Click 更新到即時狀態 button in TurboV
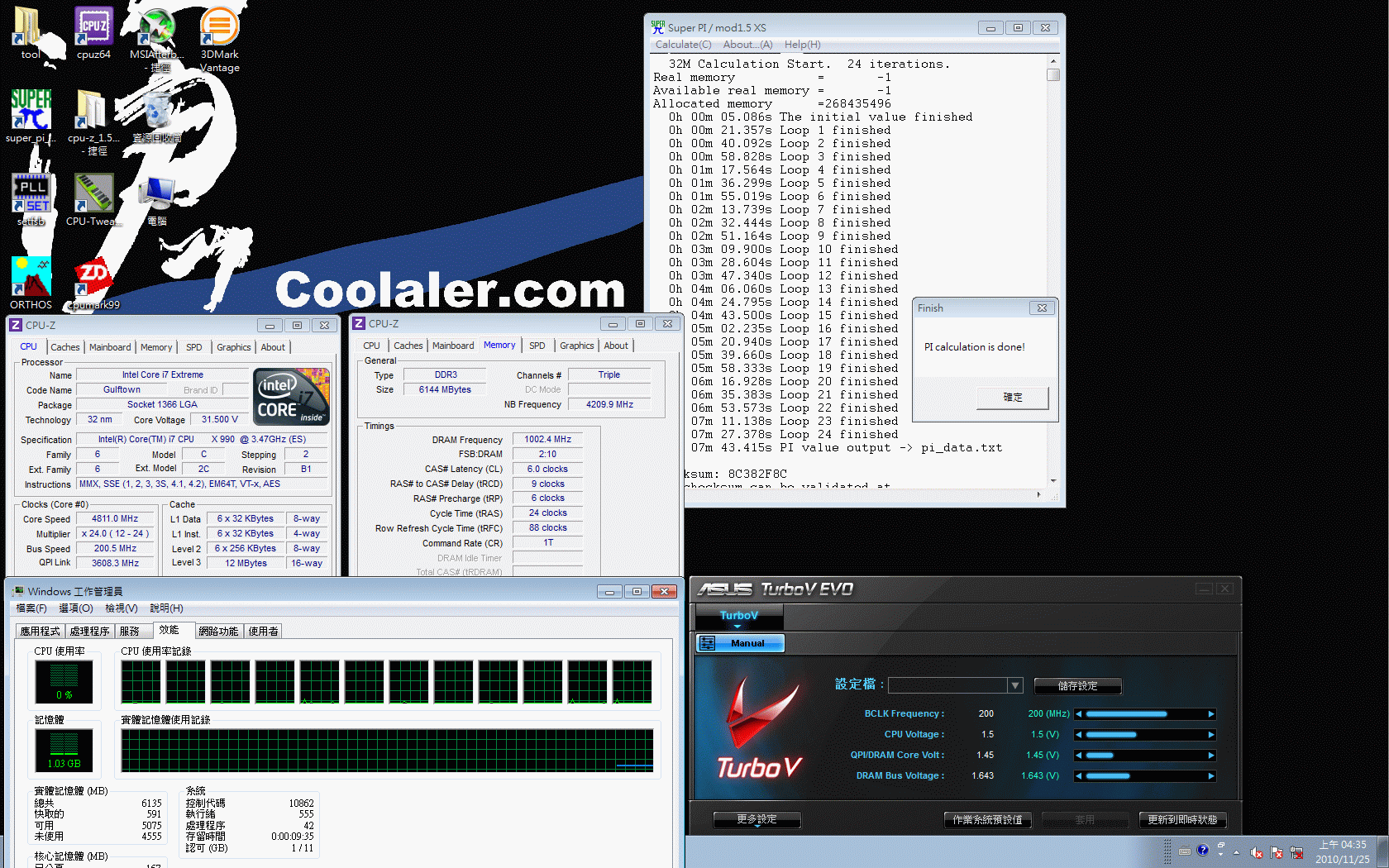The height and width of the screenshot is (868, 1389). (x=1182, y=820)
